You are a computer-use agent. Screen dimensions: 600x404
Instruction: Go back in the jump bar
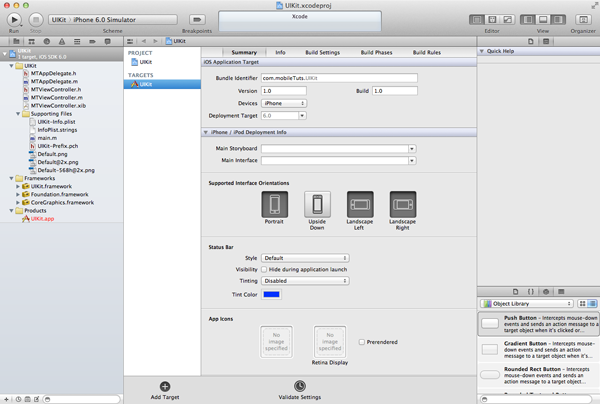(x=144, y=41)
